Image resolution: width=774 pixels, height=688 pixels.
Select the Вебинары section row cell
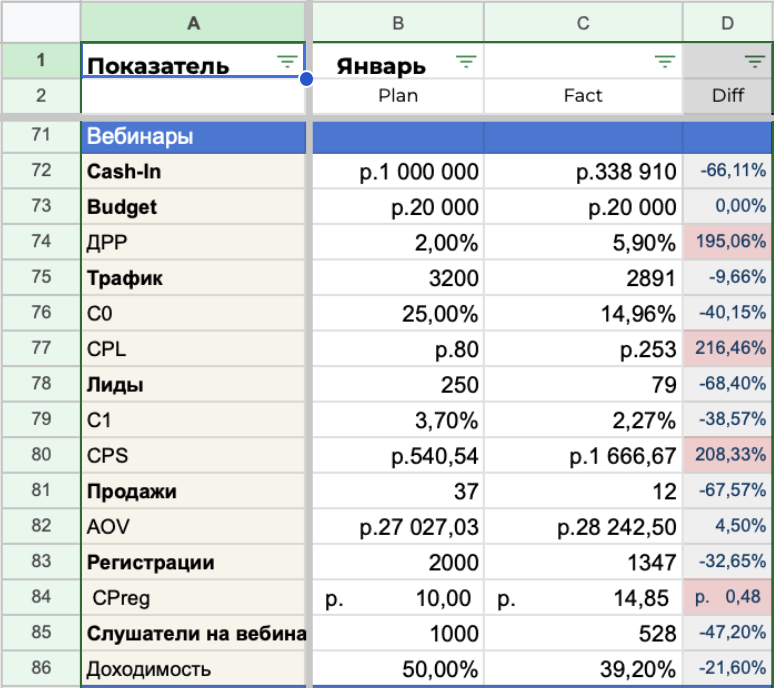193,137
